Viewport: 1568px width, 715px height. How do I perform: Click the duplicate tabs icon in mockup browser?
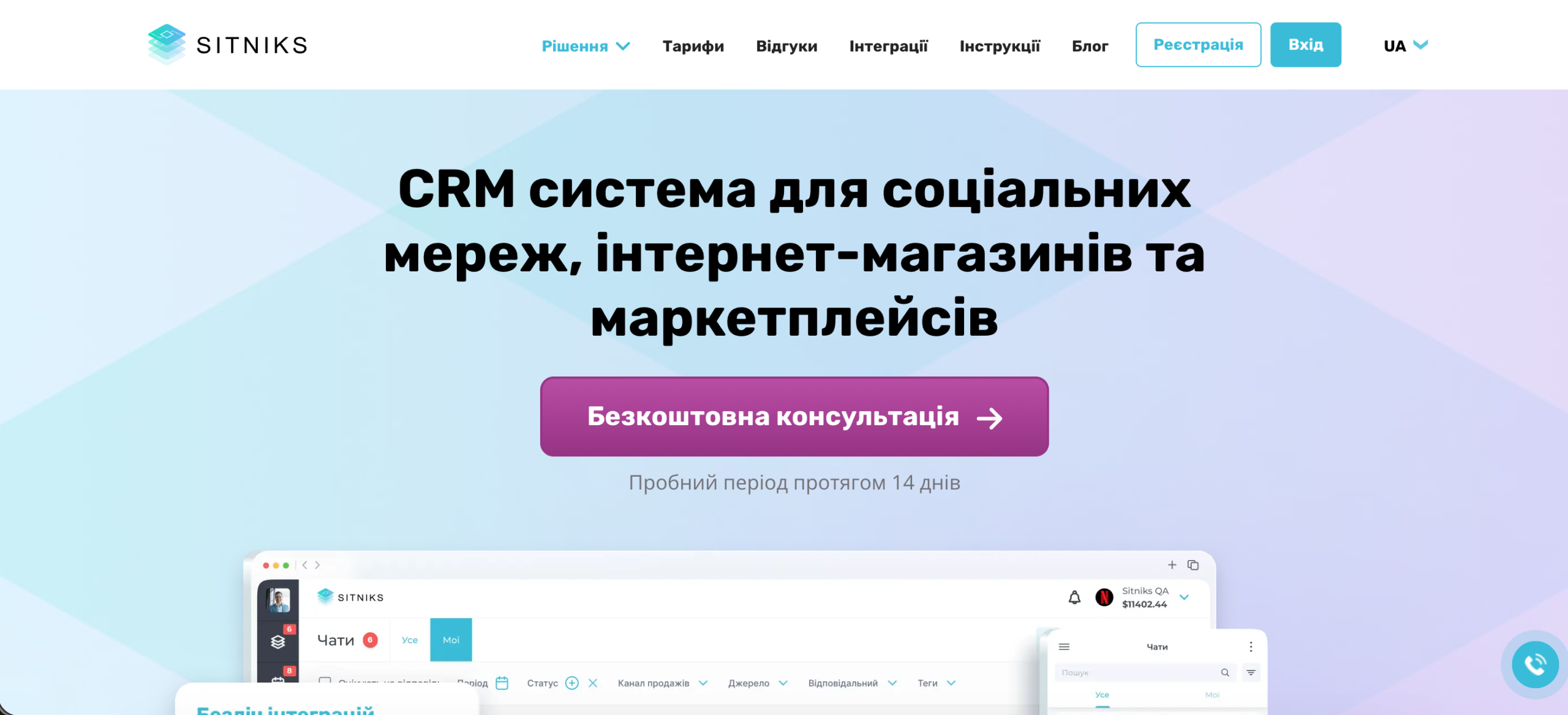[x=1193, y=565]
